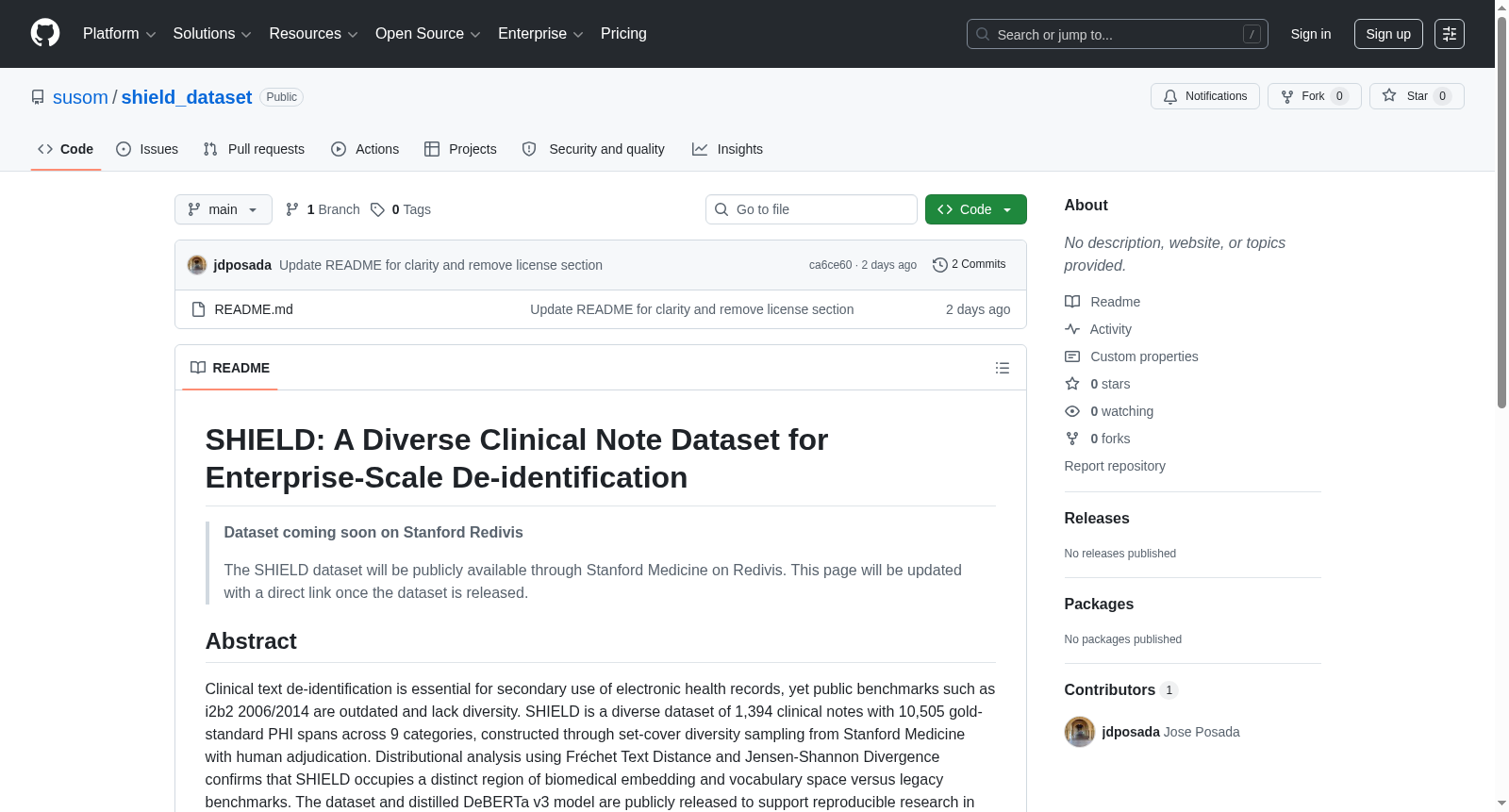Open appearance settings icon in header
The height and width of the screenshot is (812, 1509).
click(1450, 34)
